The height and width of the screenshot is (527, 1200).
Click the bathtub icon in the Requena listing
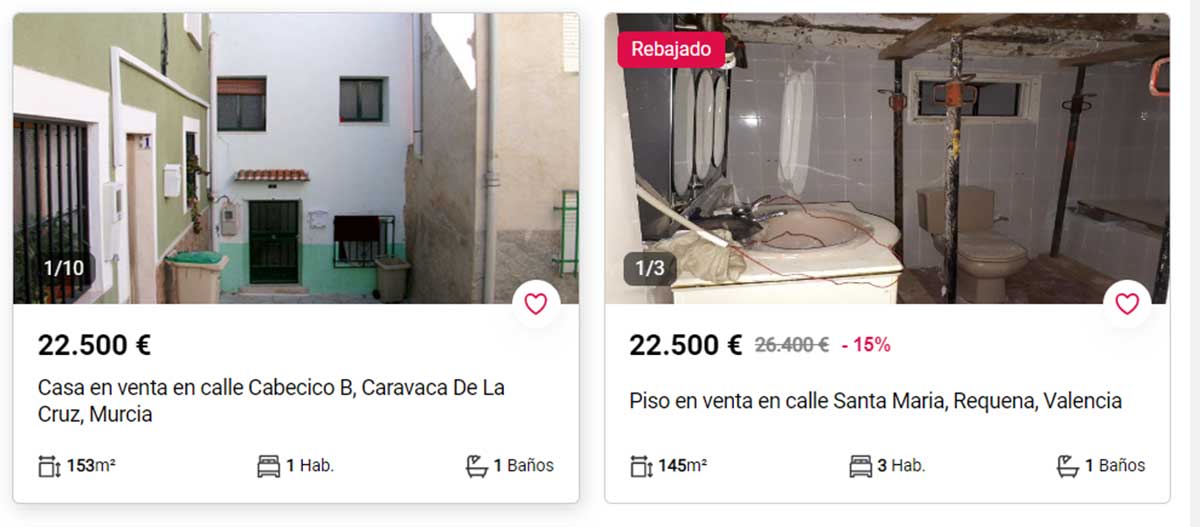[1068, 466]
